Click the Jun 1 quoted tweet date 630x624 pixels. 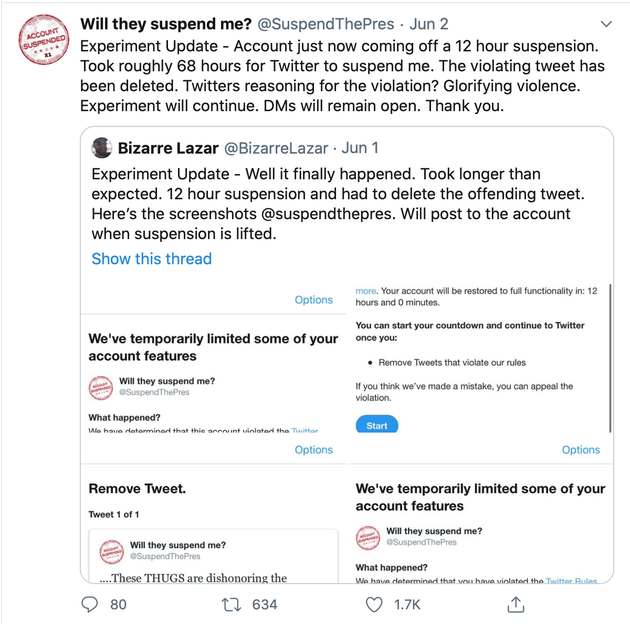360,148
